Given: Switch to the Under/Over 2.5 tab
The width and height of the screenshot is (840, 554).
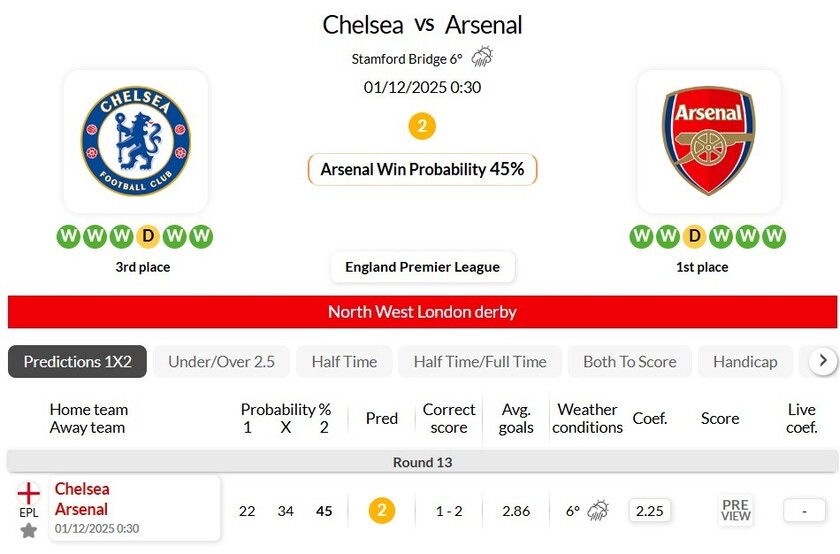Looking at the screenshot, I should (x=221, y=362).
